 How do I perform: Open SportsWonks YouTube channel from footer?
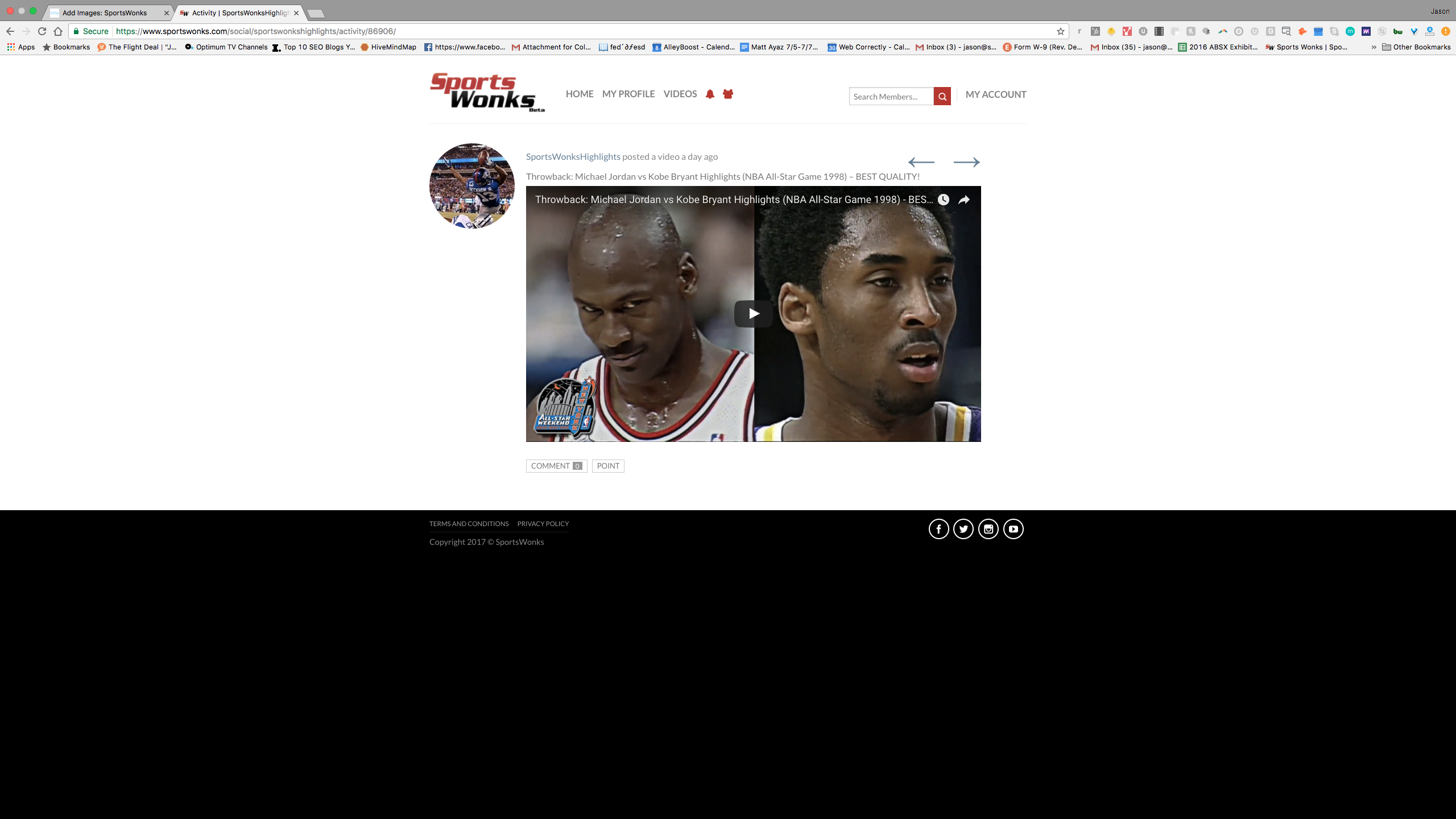click(1014, 529)
